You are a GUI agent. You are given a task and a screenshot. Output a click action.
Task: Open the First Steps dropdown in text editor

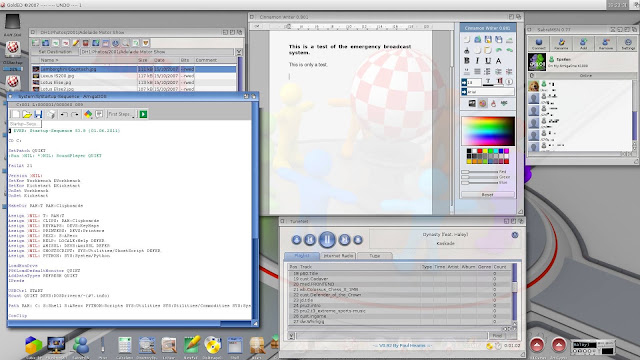click(x=121, y=114)
